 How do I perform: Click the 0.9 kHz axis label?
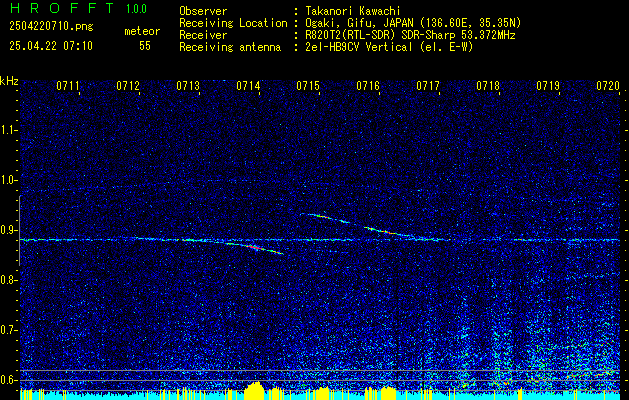tap(8, 230)
